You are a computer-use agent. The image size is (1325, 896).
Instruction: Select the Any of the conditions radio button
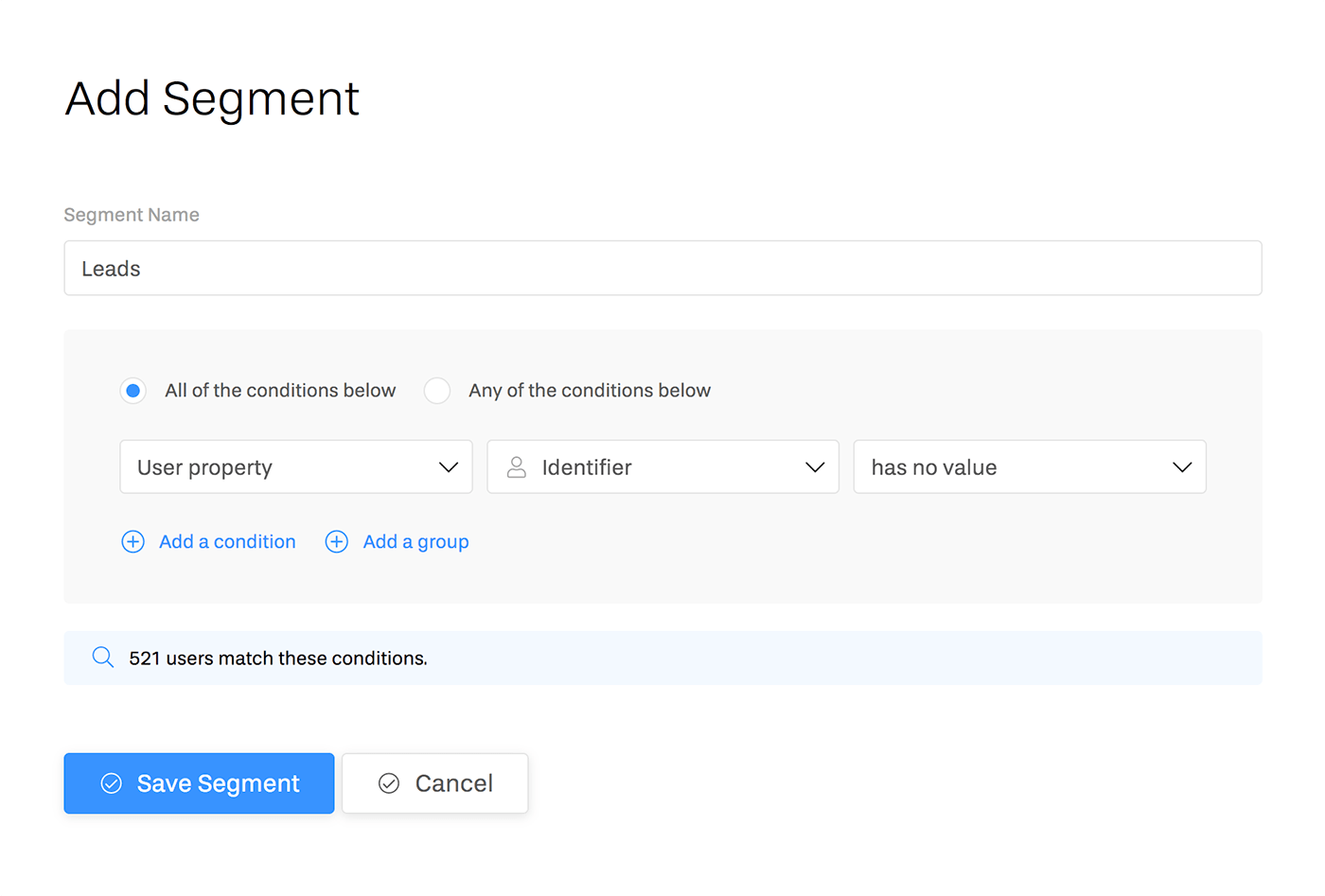437,391
